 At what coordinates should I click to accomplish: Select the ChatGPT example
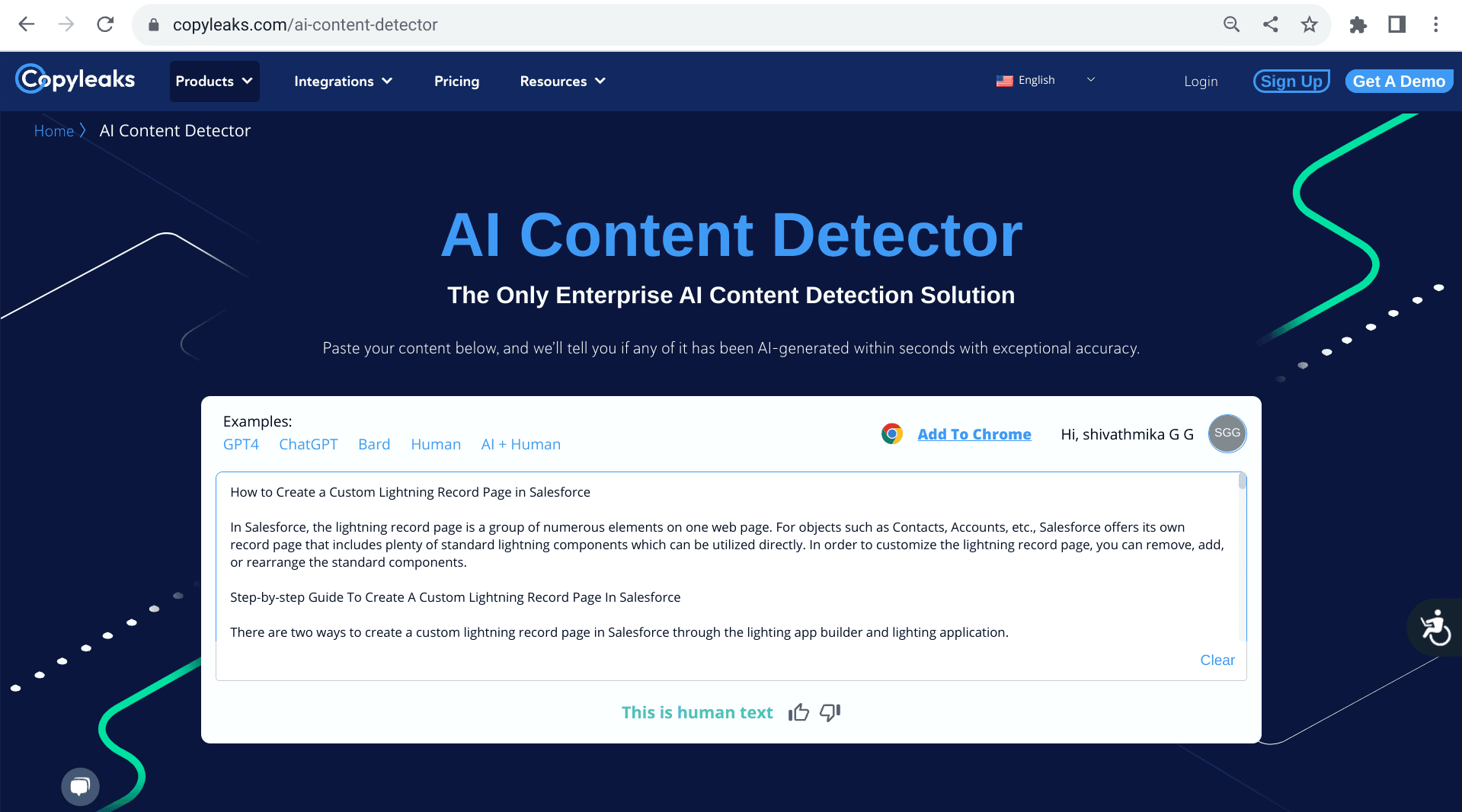click(308, 444)
